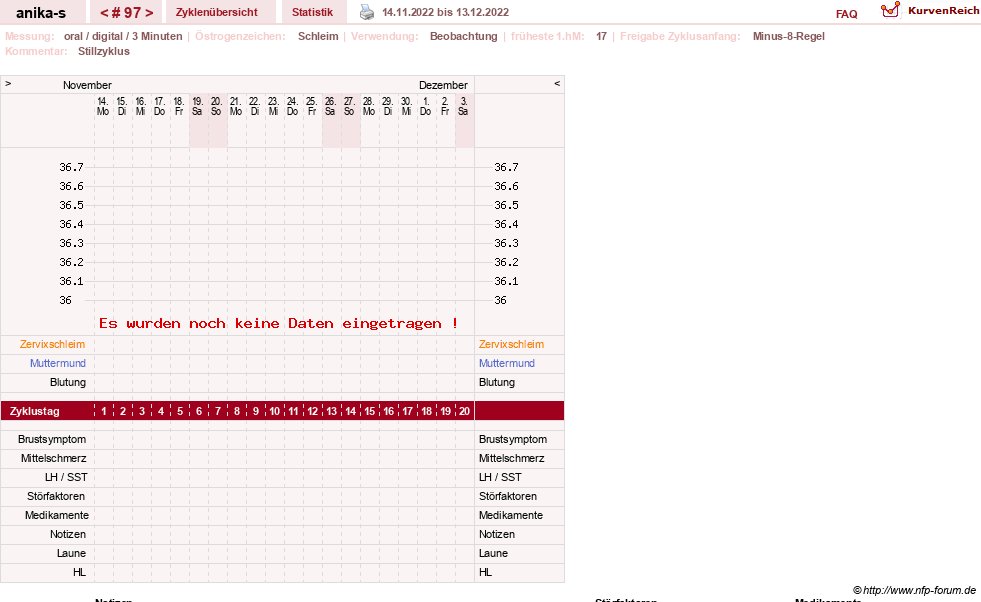Click the left Muttermund label
Image resolution: width=981 pixels, height=602 pixels.
pyautogui.click(x=58, y=363)
